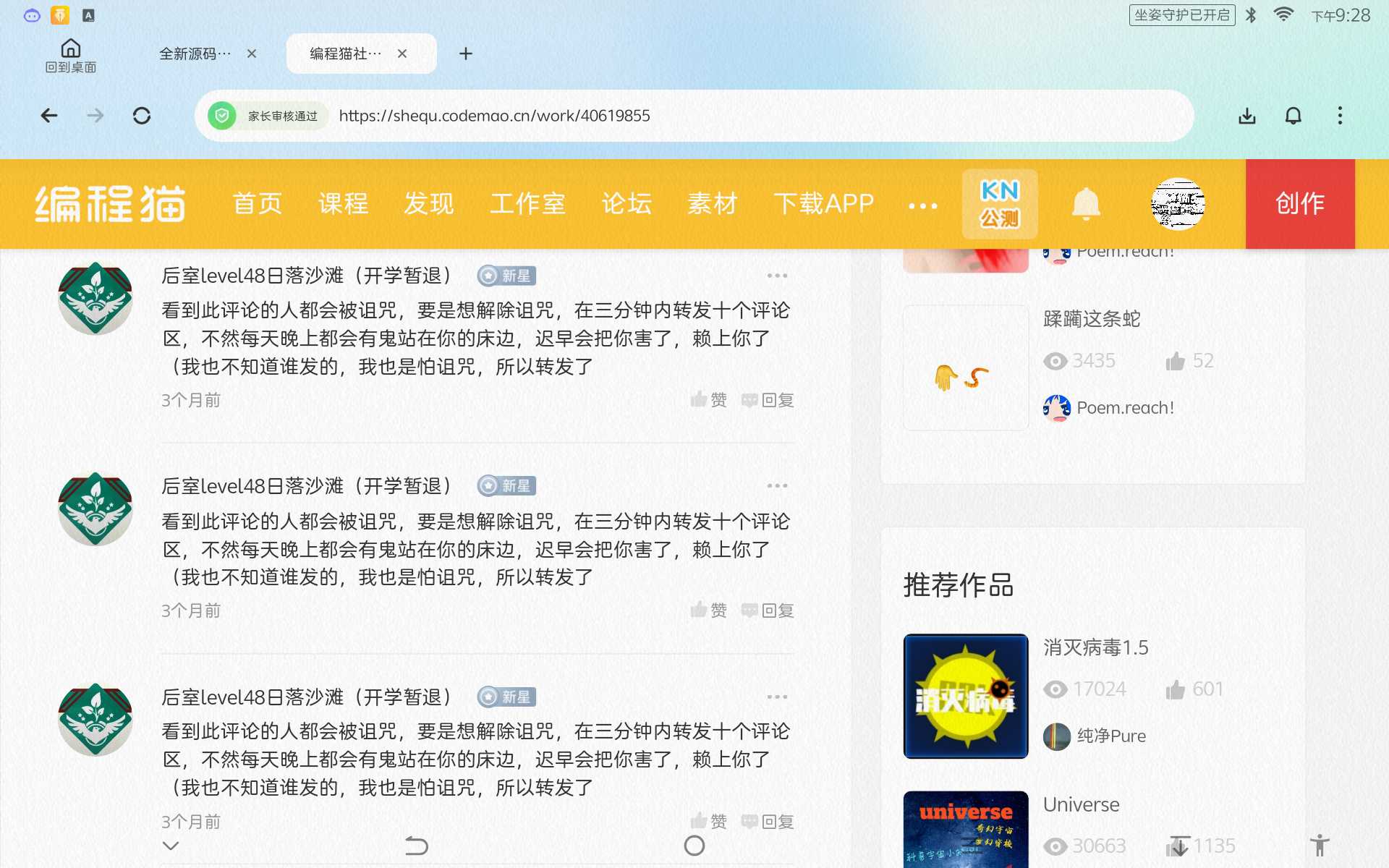Click the browser forward arrow
Image resolution: width=1389 pixels, height=868 pixels.
coord(95,116)
